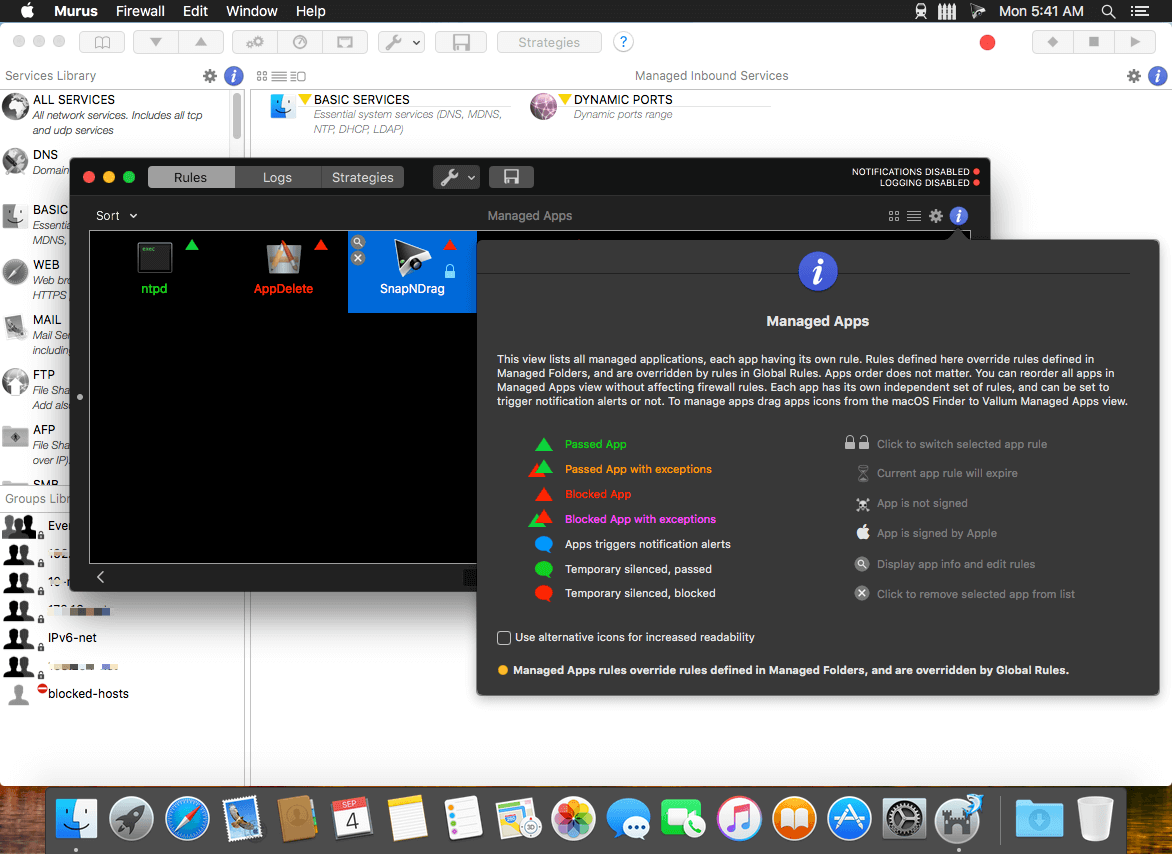Open the Firewall menu in menu bar
Screen dimensions: 1172x854
pyautogui.click(x=140, y=11)
